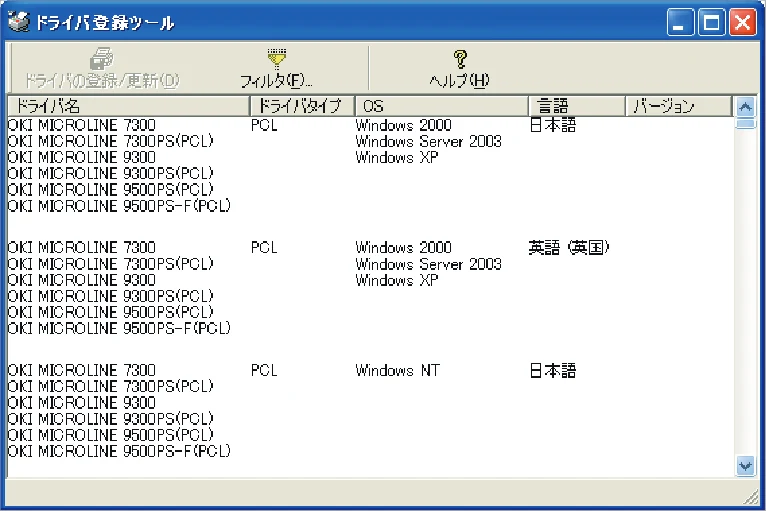
Task: Select OKI MICROLINE 9300 in the first group
Action: [x=82, y=157]
